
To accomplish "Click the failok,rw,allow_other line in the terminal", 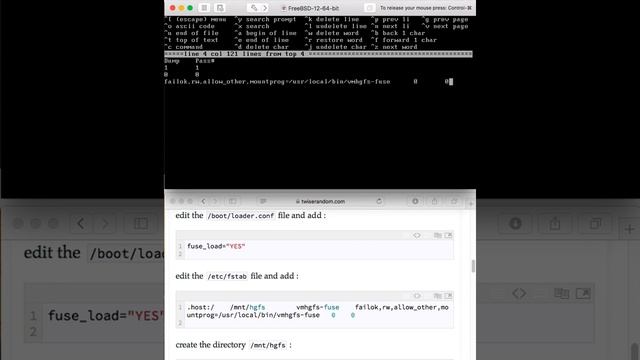I will coord(308,82).
